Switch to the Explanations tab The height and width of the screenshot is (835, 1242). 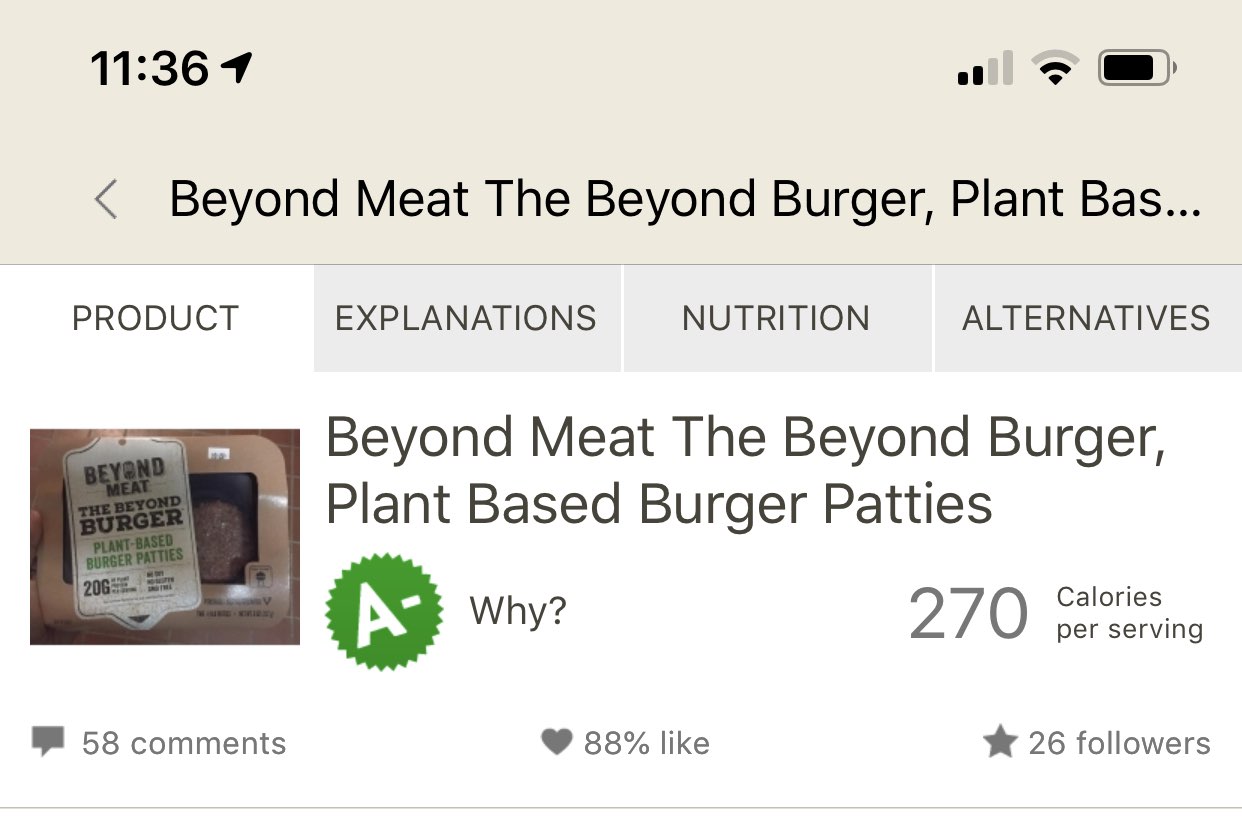pos(466,318)
